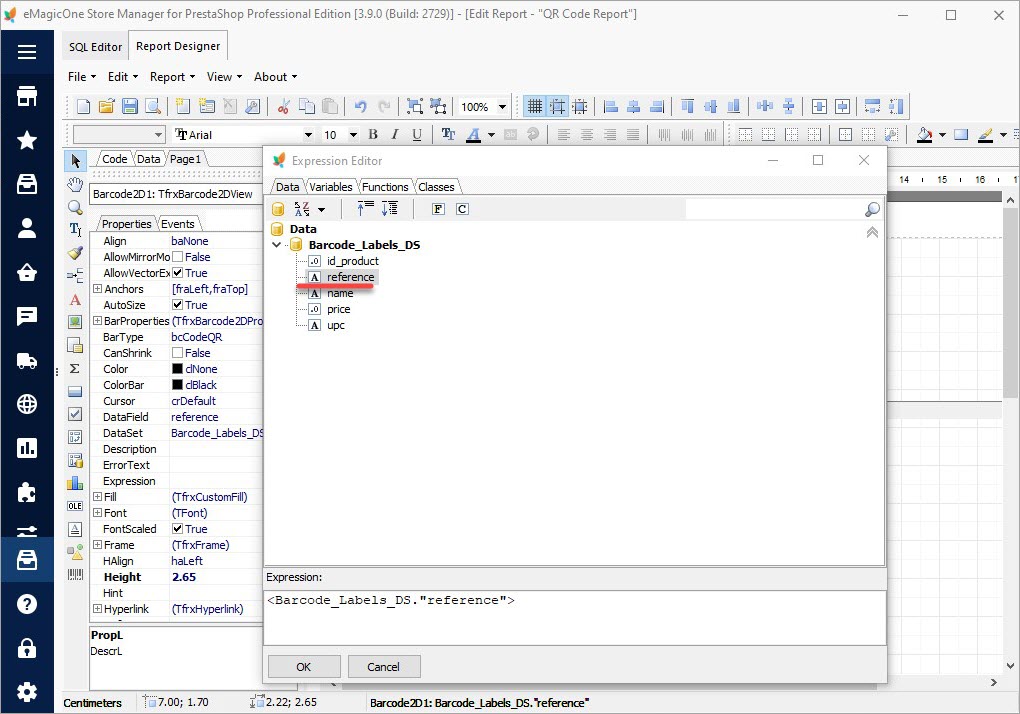Switch to the Functions tab
The height and width of the screenshot is (714, 1020).
[384, 187]
